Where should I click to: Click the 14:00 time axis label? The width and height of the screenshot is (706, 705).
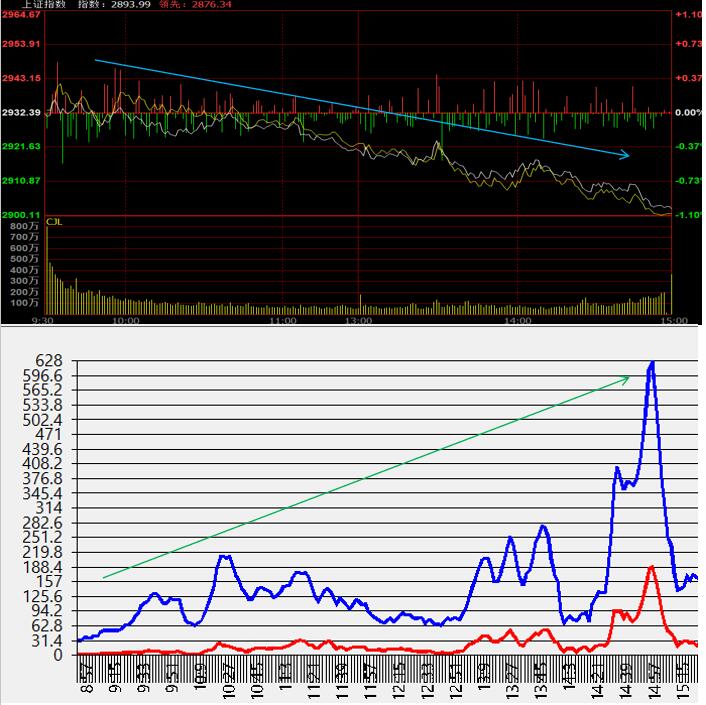coord(518,321)
